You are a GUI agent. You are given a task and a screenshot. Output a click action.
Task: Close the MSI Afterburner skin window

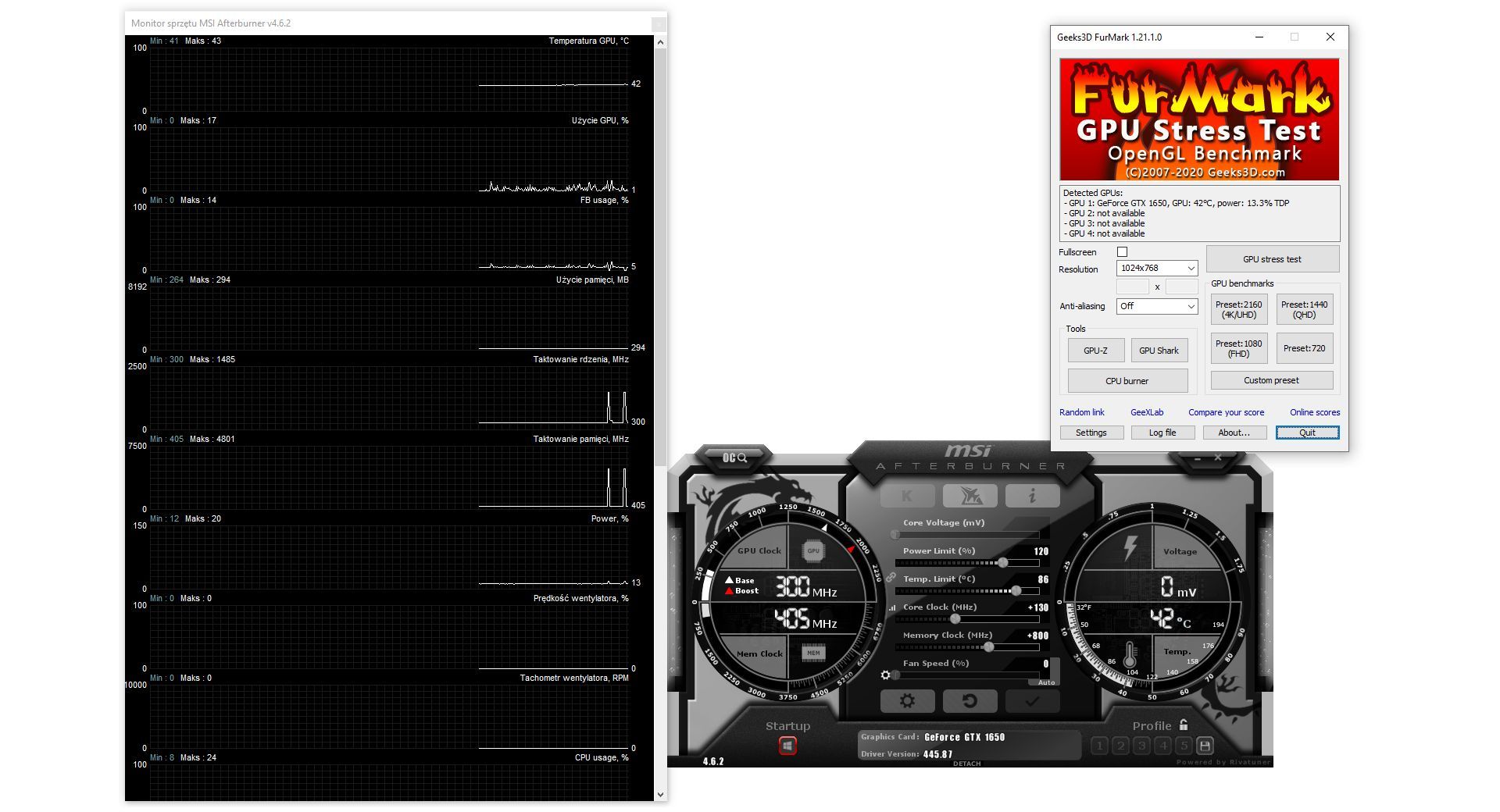1218,458
